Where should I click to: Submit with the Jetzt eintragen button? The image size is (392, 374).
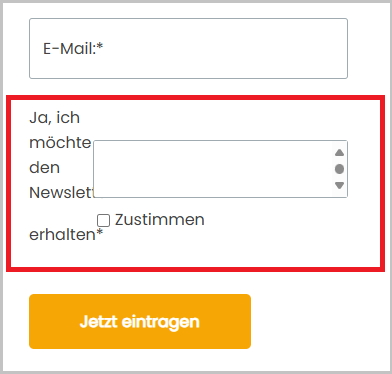click(140, 321)
